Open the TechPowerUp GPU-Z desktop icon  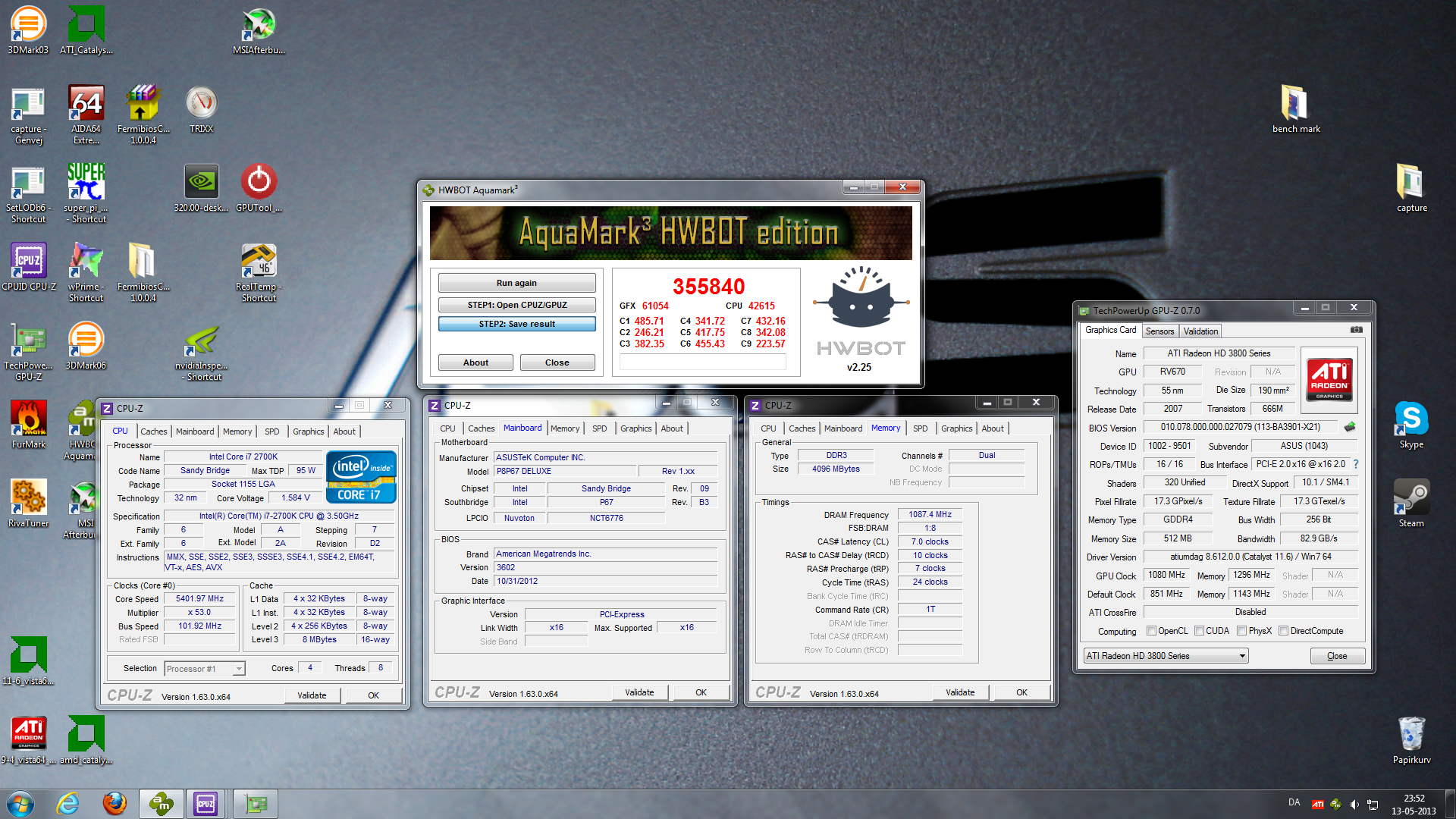[x=29, y=351]
